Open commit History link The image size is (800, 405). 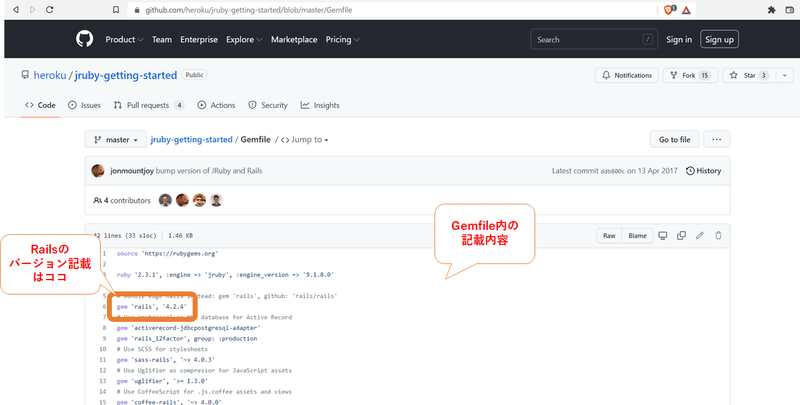coord(704,171)
